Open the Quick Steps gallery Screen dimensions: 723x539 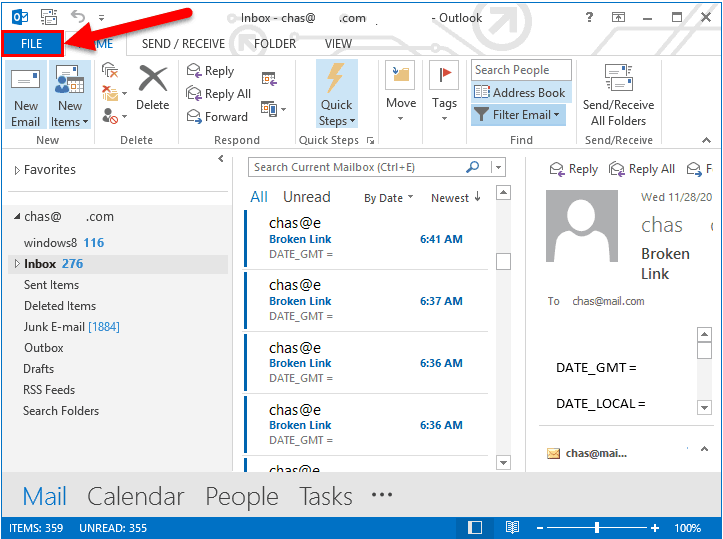click(x=337, y=95)
